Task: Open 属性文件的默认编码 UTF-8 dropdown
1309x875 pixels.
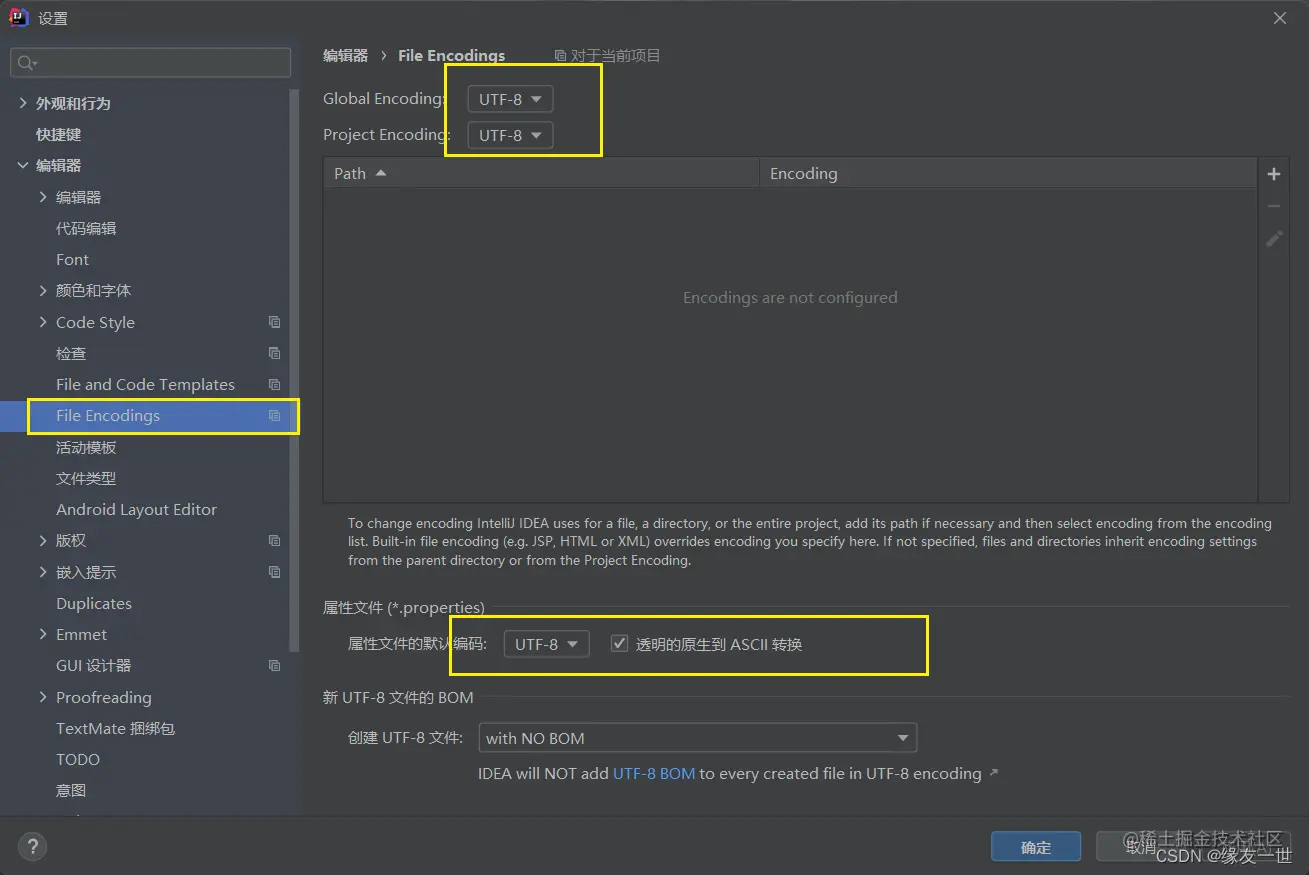Action: [x=546, y=644]
